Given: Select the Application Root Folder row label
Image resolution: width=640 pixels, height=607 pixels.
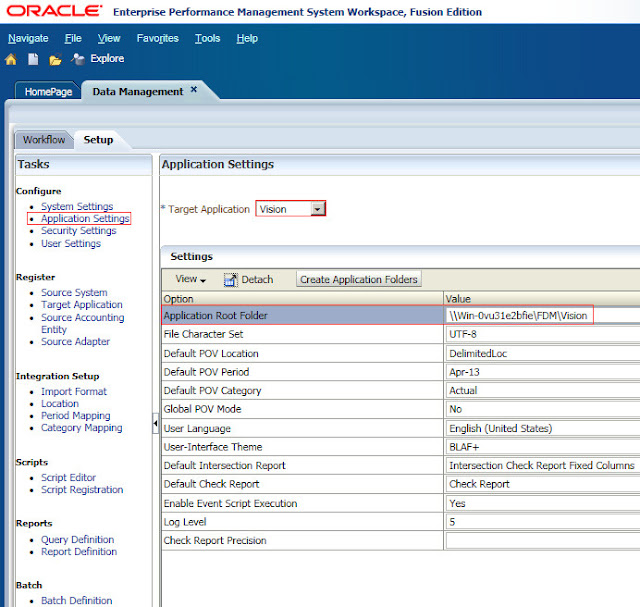Looking at the screenshot, I should (216, 316).
